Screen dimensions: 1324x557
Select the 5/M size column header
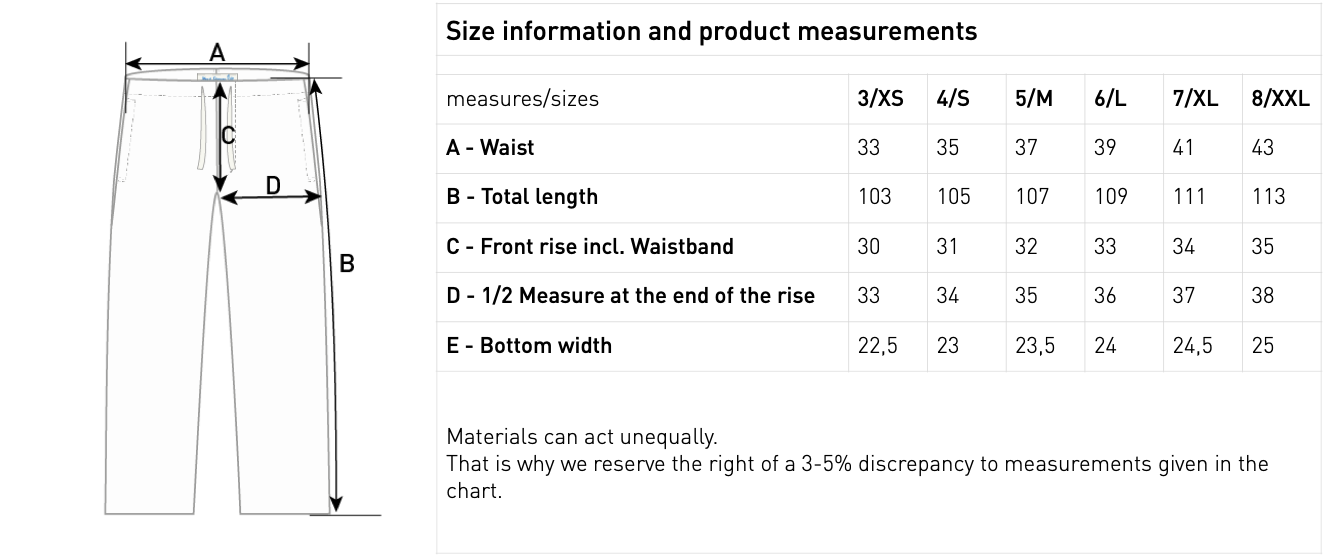coord(1033,99)
